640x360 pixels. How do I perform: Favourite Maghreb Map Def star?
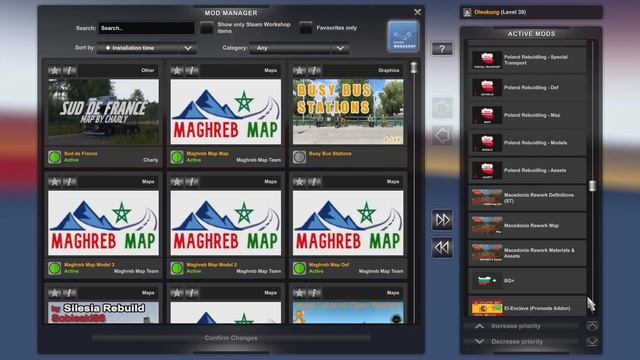coord(300,181)
